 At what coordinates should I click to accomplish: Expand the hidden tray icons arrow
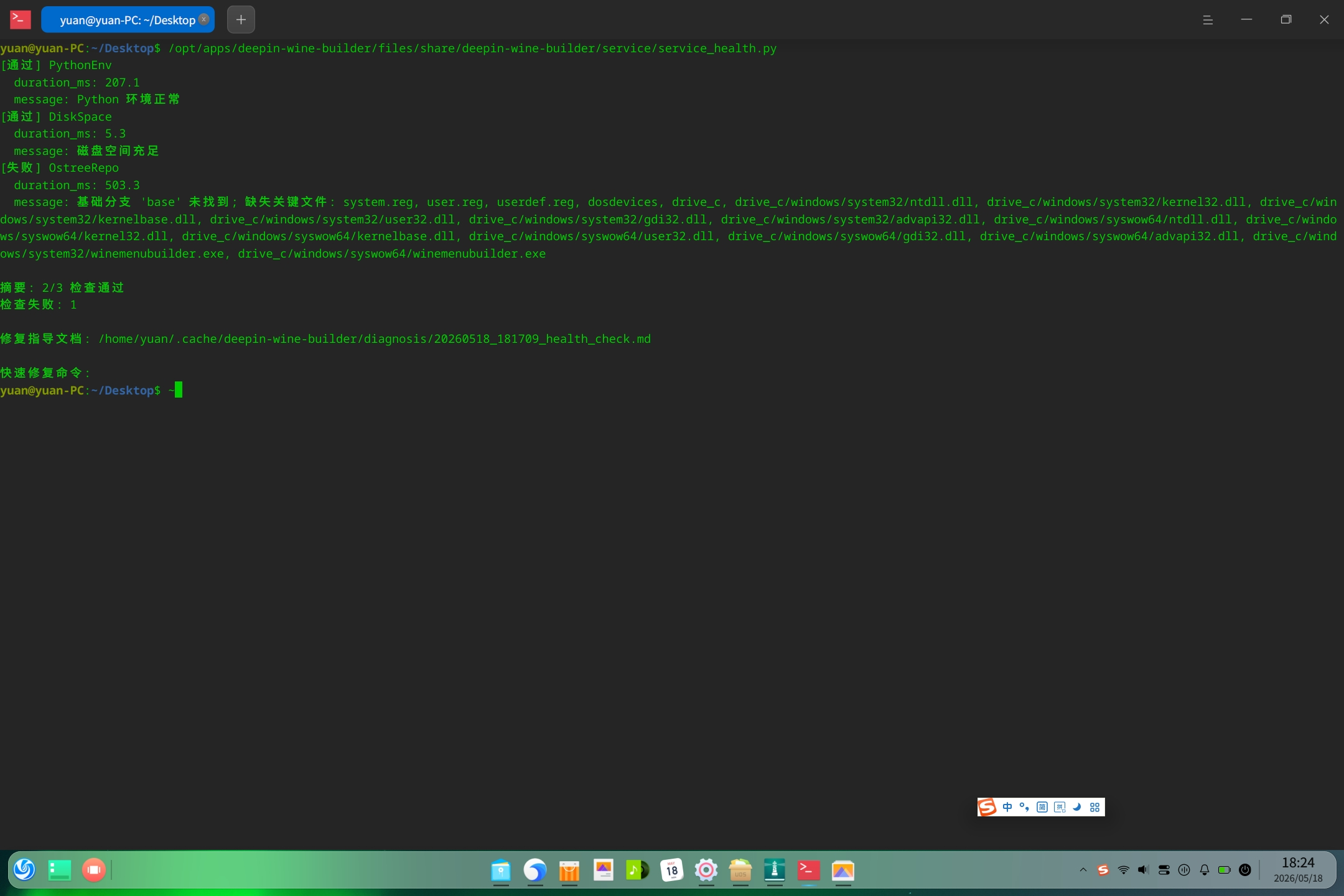click(x=1083, y=870)
